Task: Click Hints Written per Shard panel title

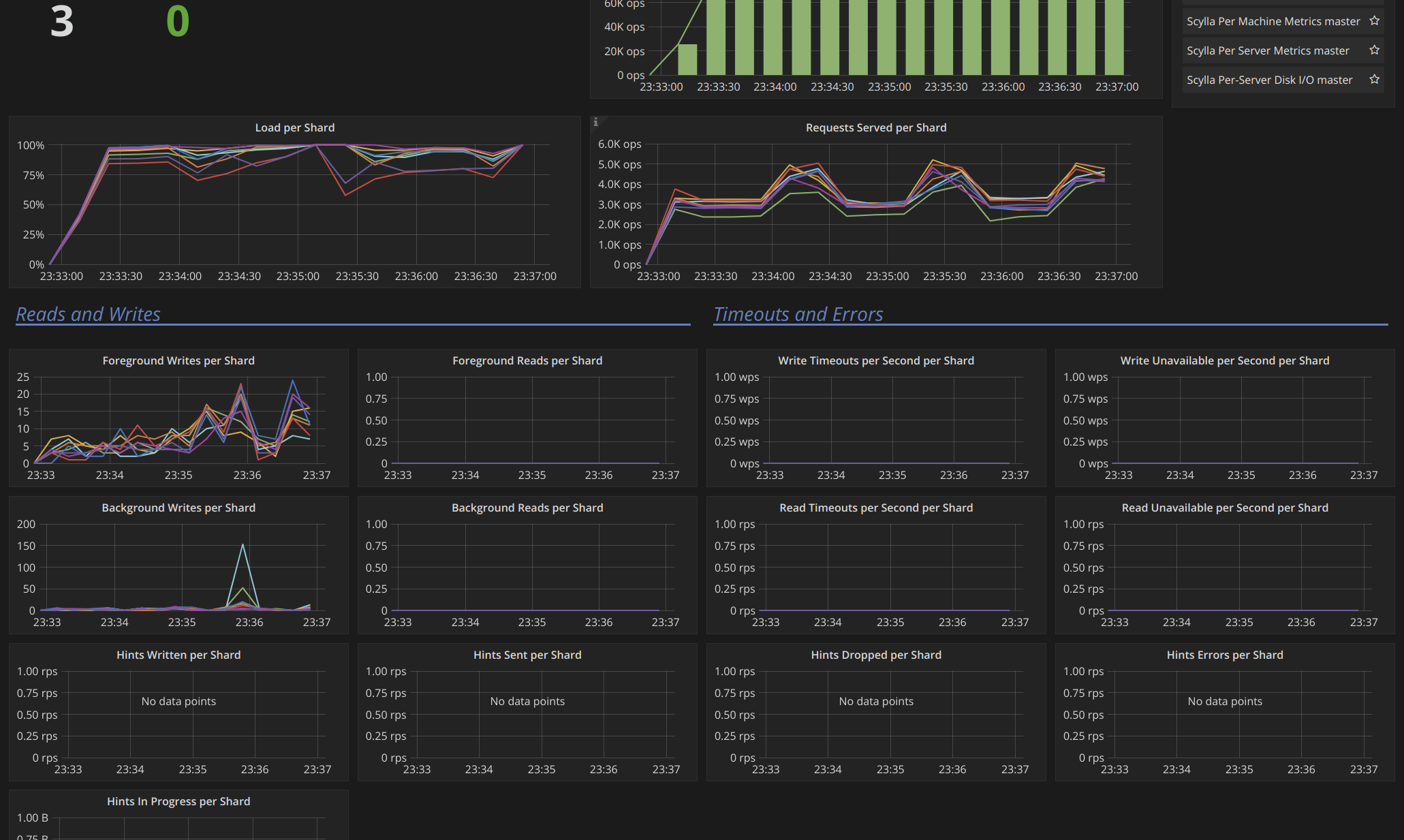Action: coord(178,655)
